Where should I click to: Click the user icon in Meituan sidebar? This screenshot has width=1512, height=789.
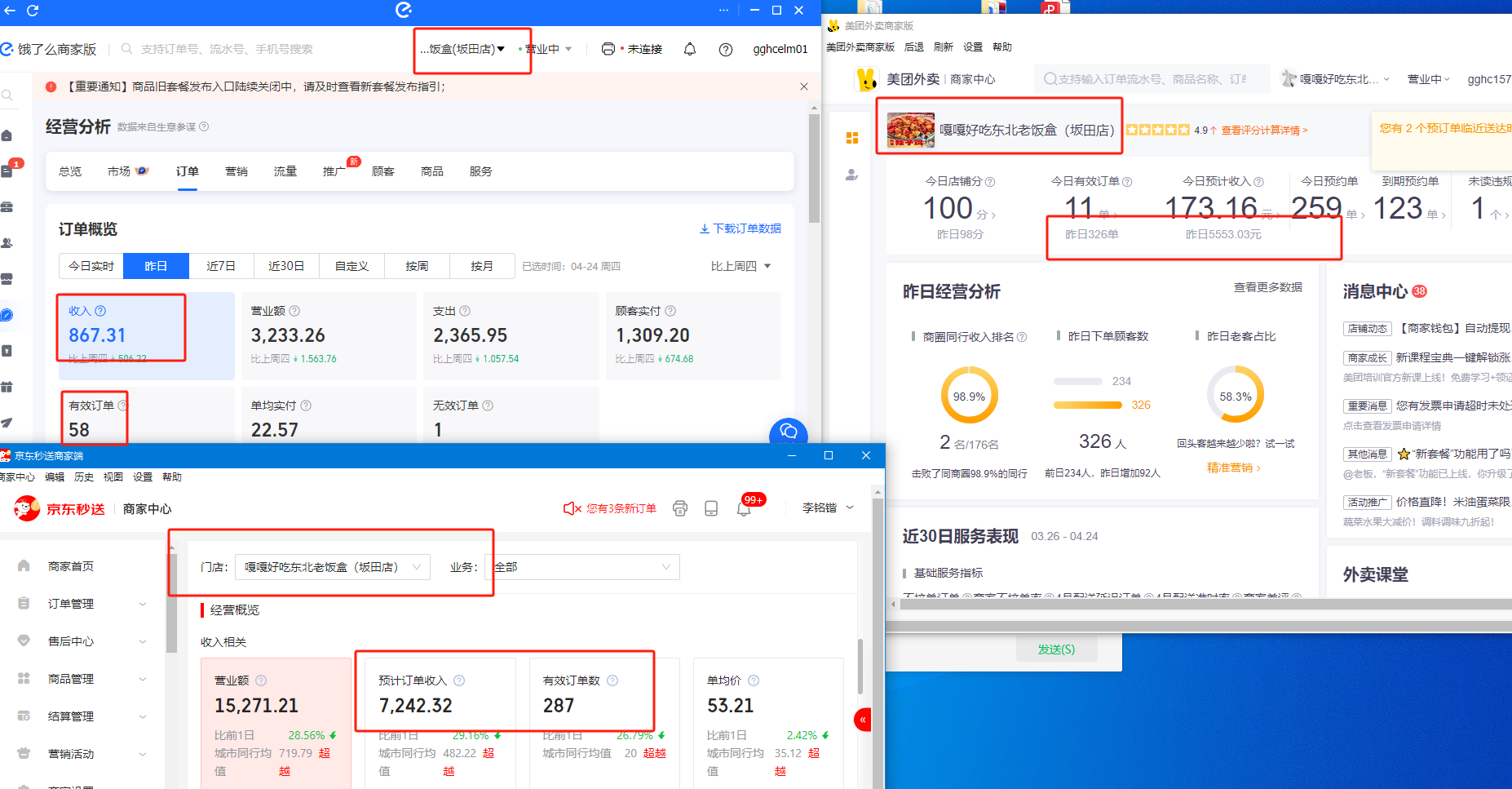pyautogui.click(x=852, y=175)
